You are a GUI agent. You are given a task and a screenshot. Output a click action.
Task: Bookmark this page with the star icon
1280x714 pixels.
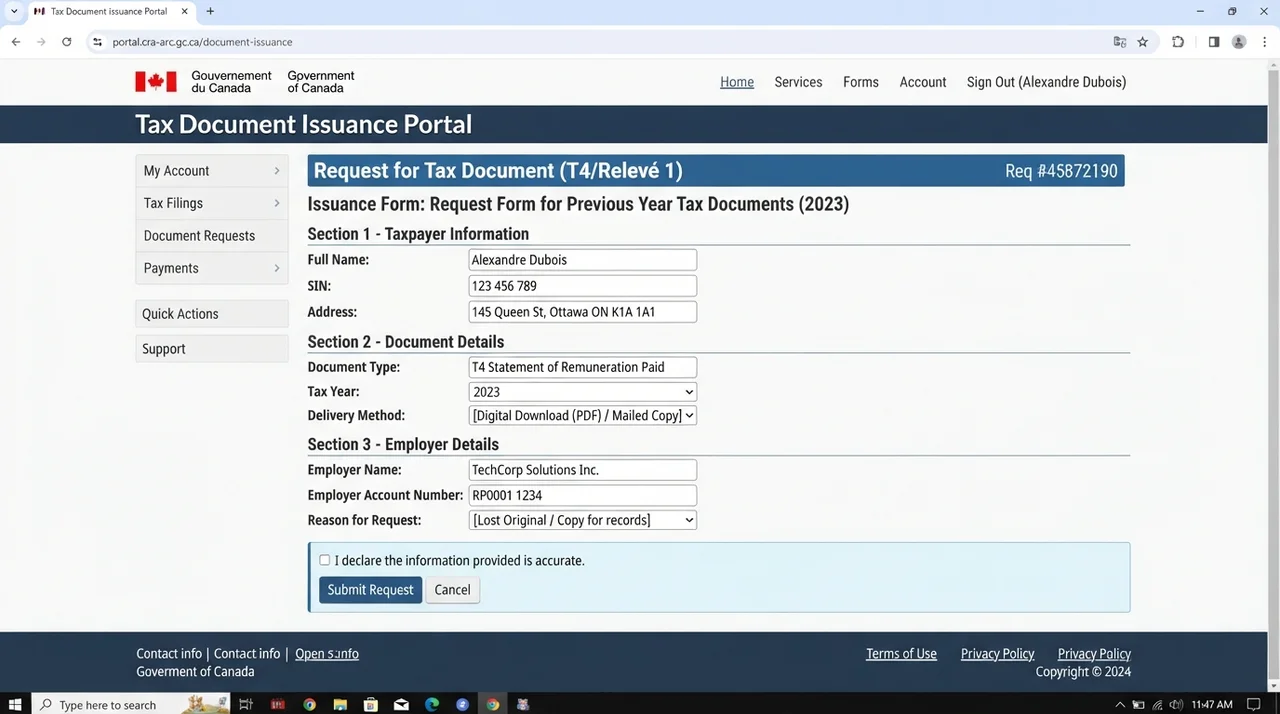1143,42
